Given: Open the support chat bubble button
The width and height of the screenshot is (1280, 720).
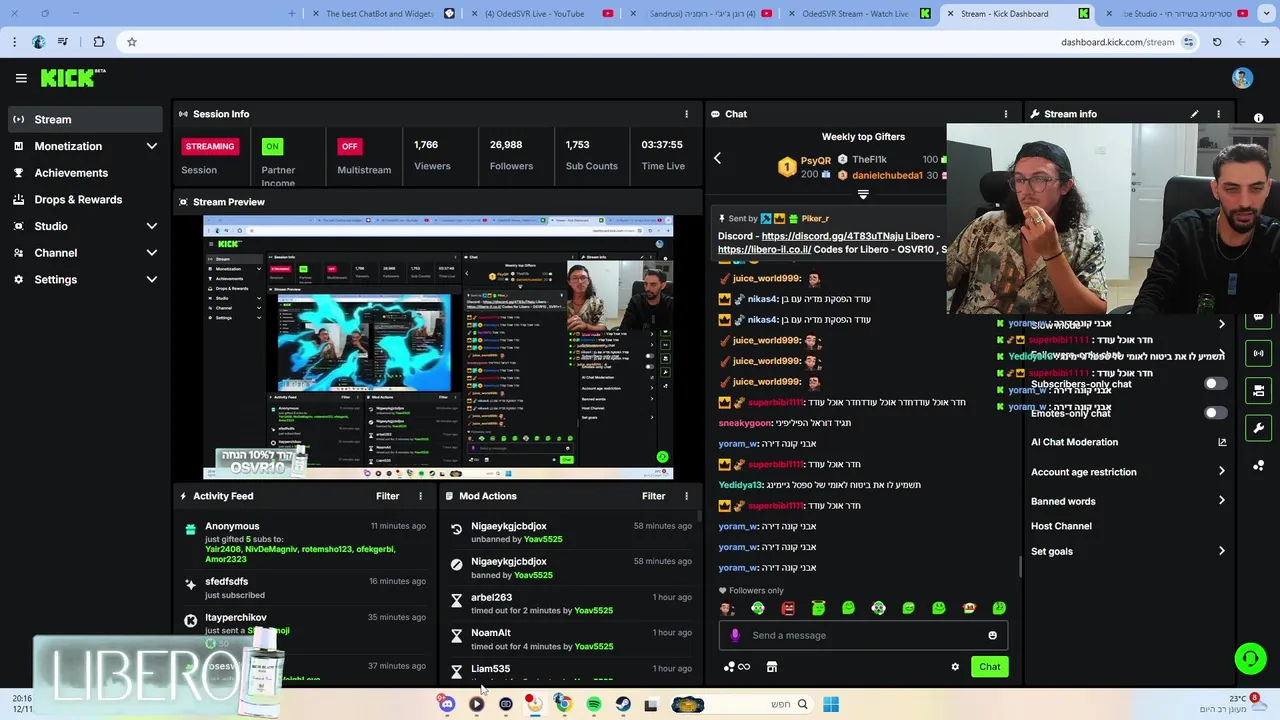Looking at the screenshot, I should tap(1250, 658).
